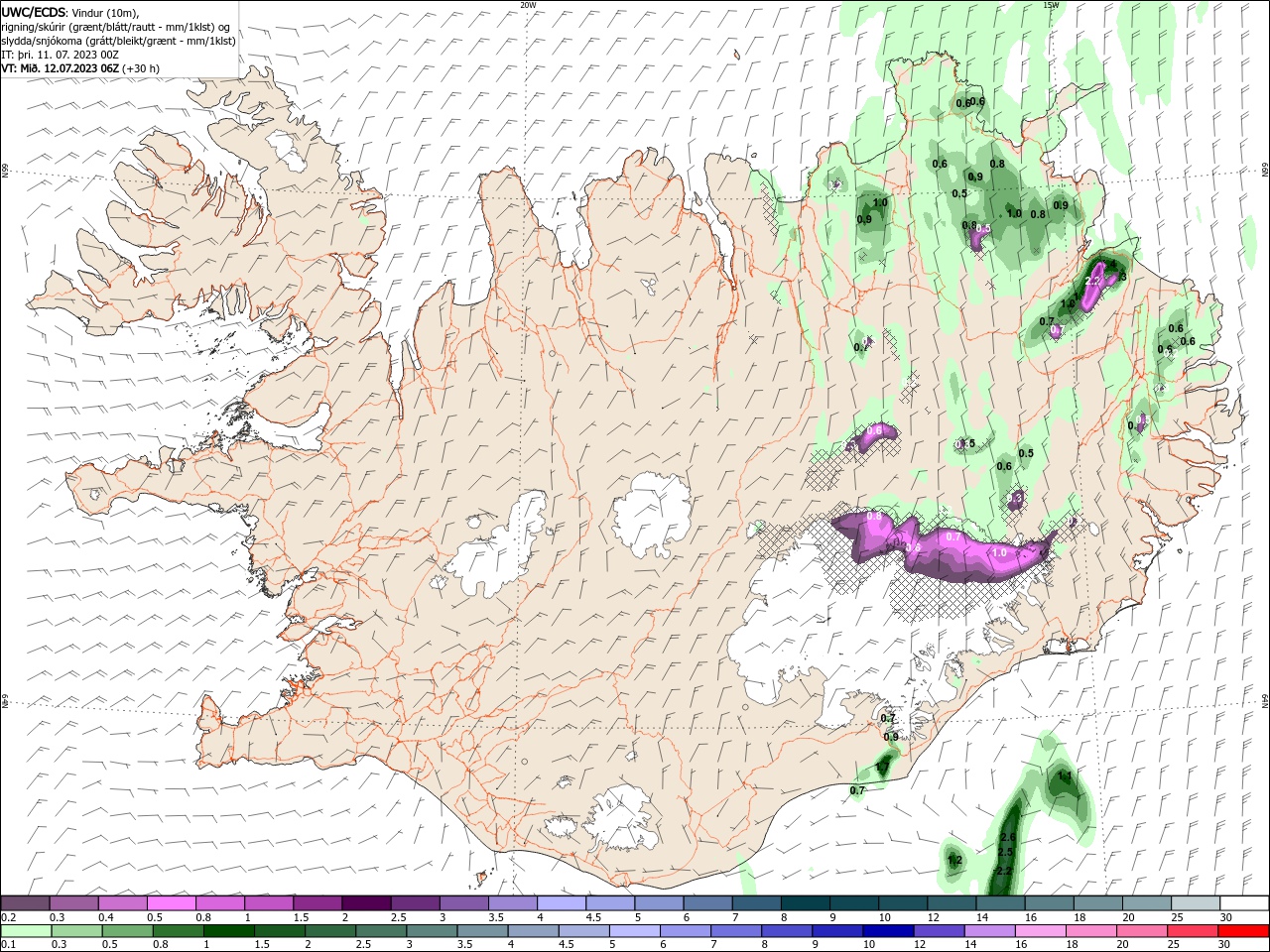This screenshot has width=1270, height=952.
Task: Click the long magenta snowfall band on the map
Action: click(x=943, y=543)
